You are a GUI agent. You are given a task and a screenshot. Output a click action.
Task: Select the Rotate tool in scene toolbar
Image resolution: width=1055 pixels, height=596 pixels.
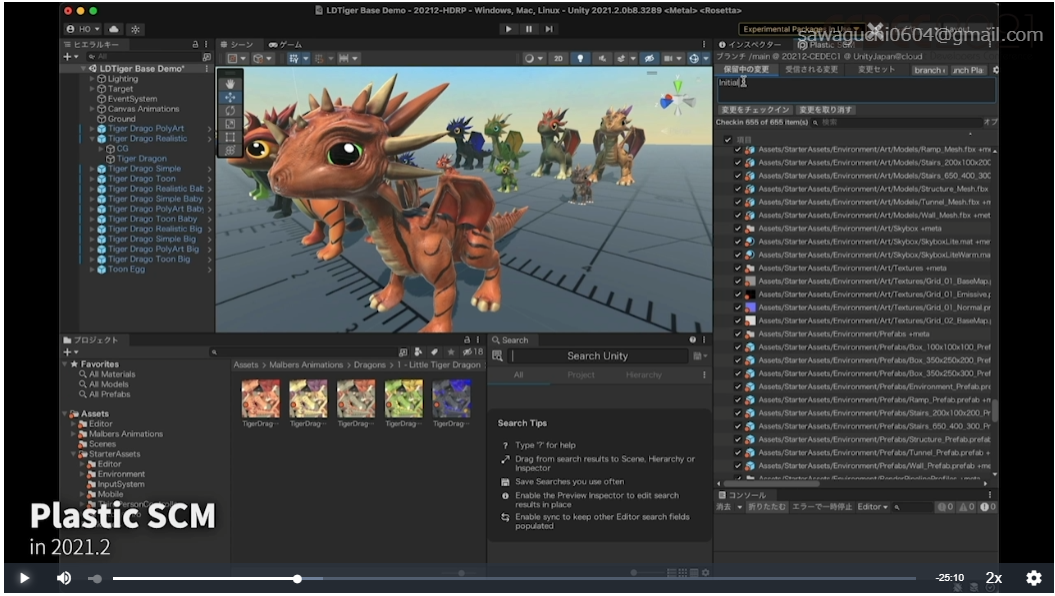(231, 111)
